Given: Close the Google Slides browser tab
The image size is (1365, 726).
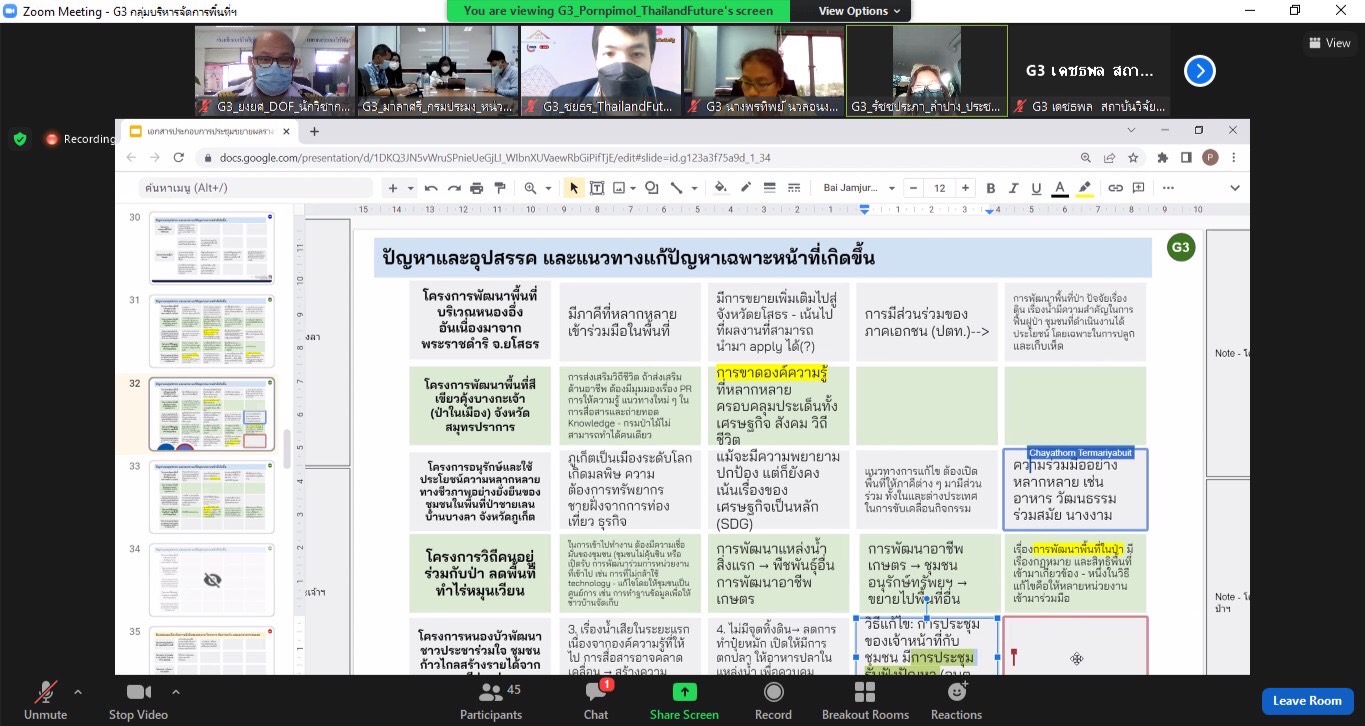Looking at the screenshot, I should pos(285,131).
